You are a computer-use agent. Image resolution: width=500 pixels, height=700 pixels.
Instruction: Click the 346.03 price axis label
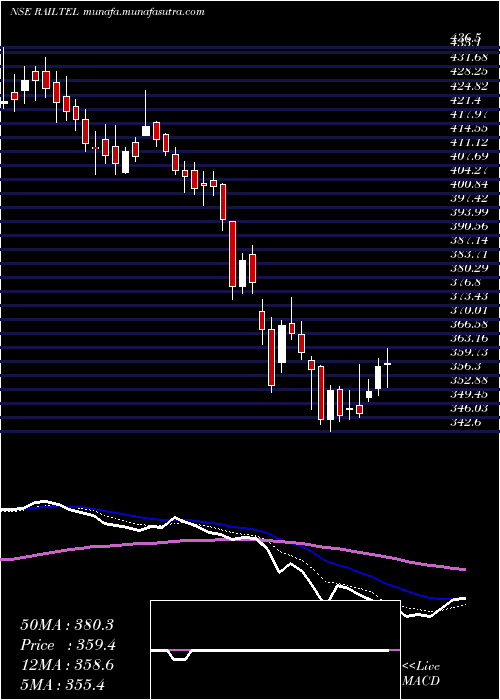pos(471,408)
